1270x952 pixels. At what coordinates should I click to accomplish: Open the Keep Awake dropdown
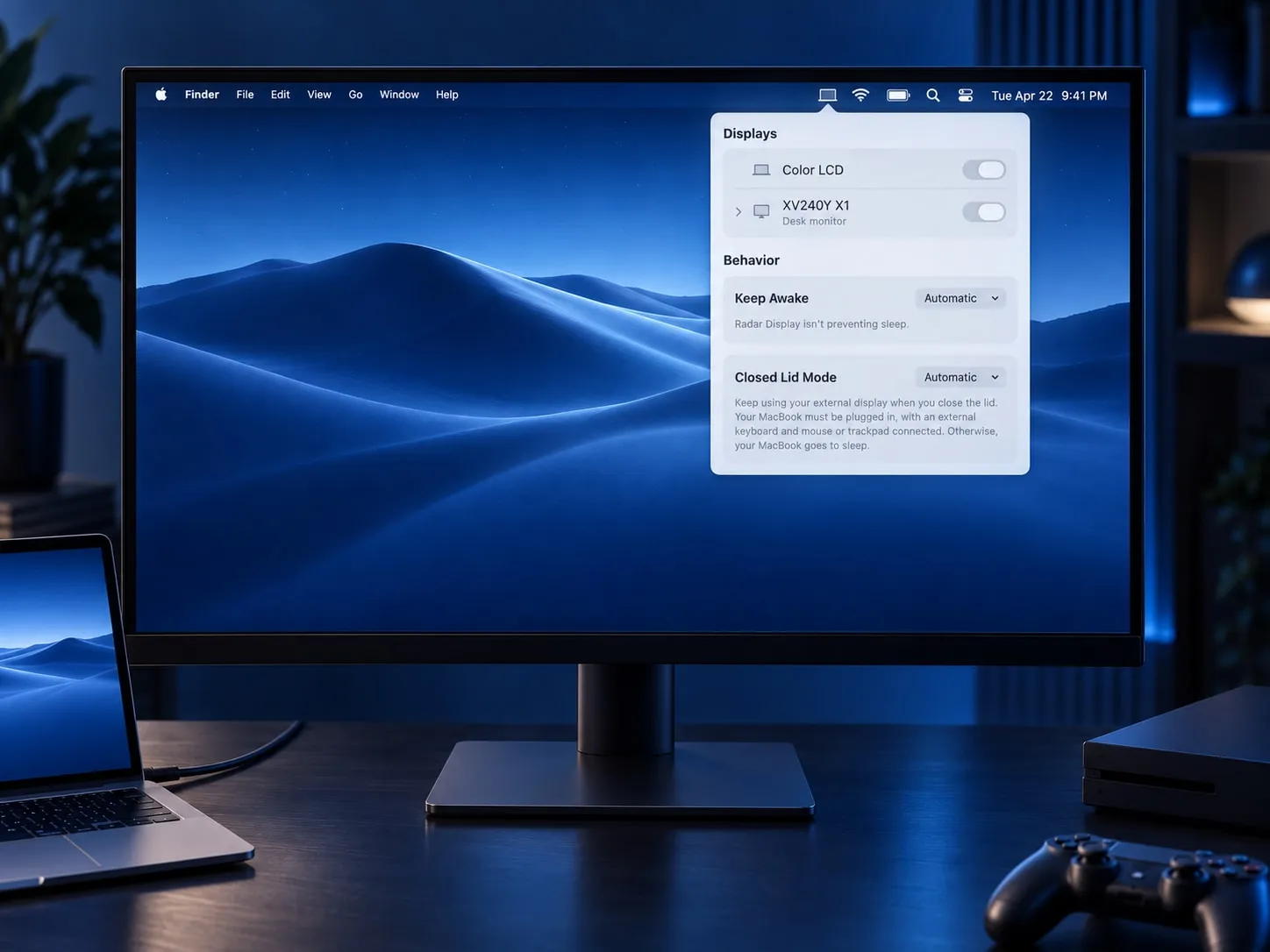tap(960, 298)
